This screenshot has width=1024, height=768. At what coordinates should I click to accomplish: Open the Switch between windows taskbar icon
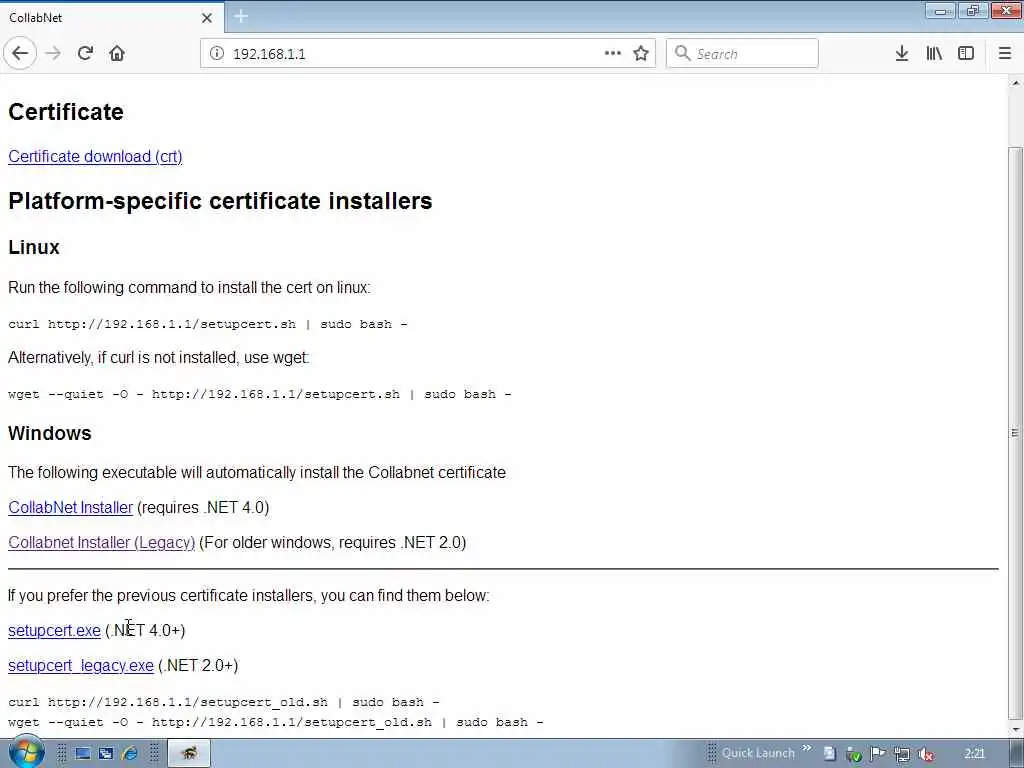coord(106,754)
